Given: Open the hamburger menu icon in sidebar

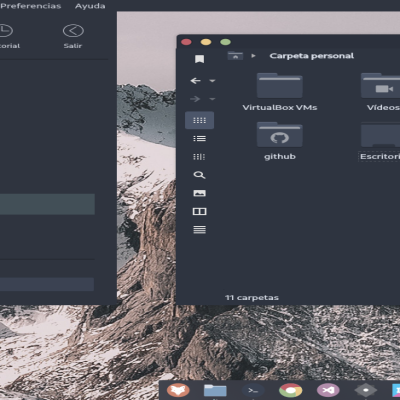Looking at the screenshot, I should click(199, 230).
